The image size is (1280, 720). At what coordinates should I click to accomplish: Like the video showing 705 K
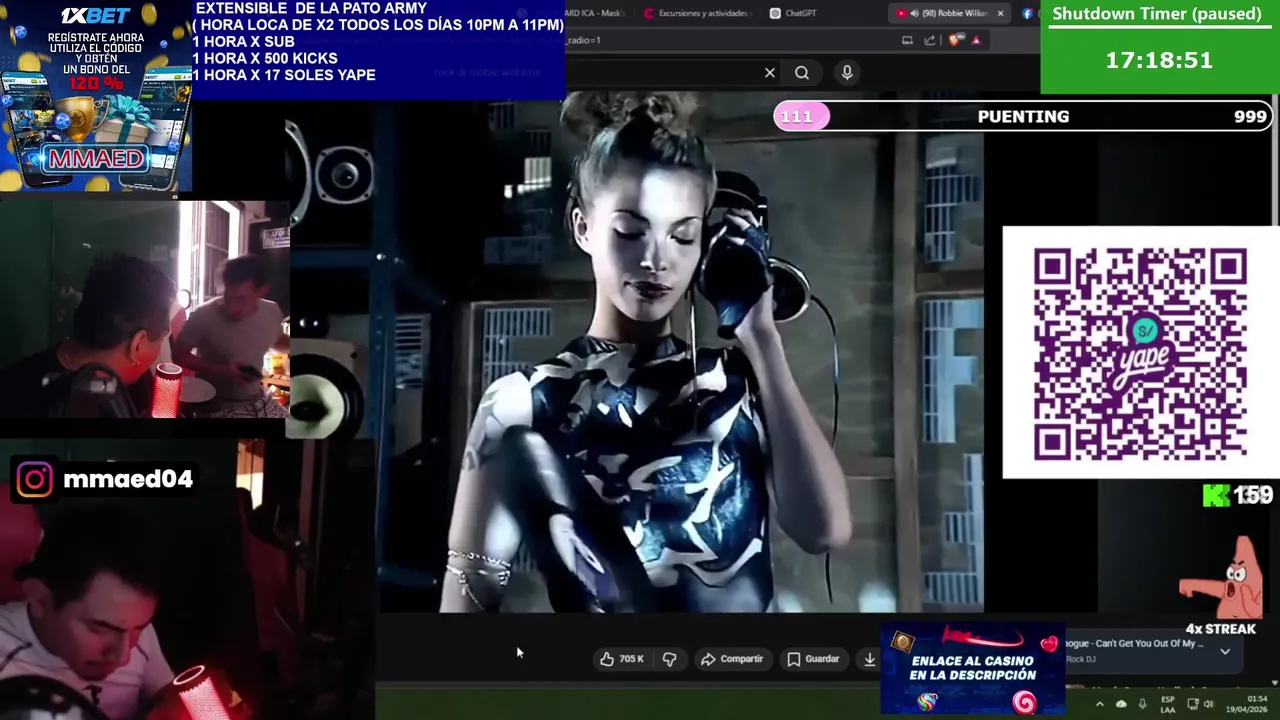[622, 659]
